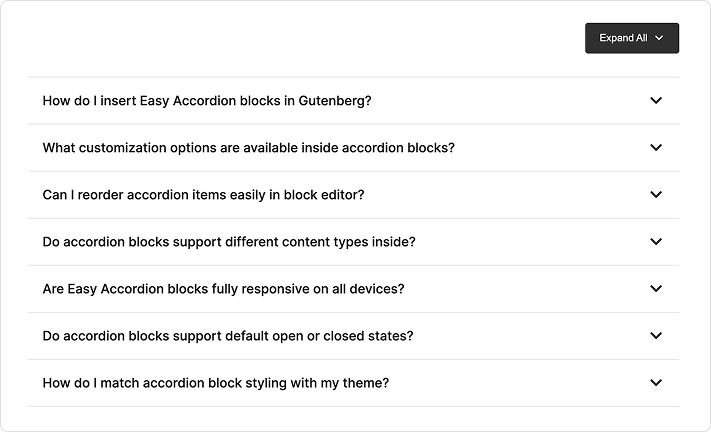Expand "How do I match accordion block styling" question
711x432 pixels.
(x=215, y=383)
